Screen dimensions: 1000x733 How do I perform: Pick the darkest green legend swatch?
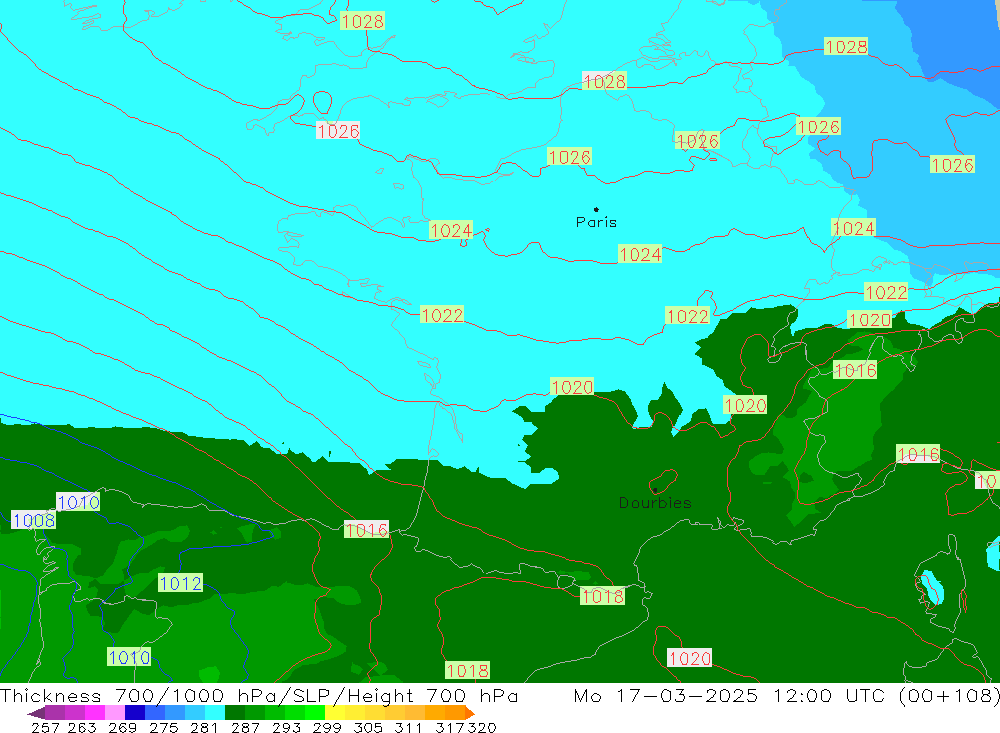pos(235,713)
